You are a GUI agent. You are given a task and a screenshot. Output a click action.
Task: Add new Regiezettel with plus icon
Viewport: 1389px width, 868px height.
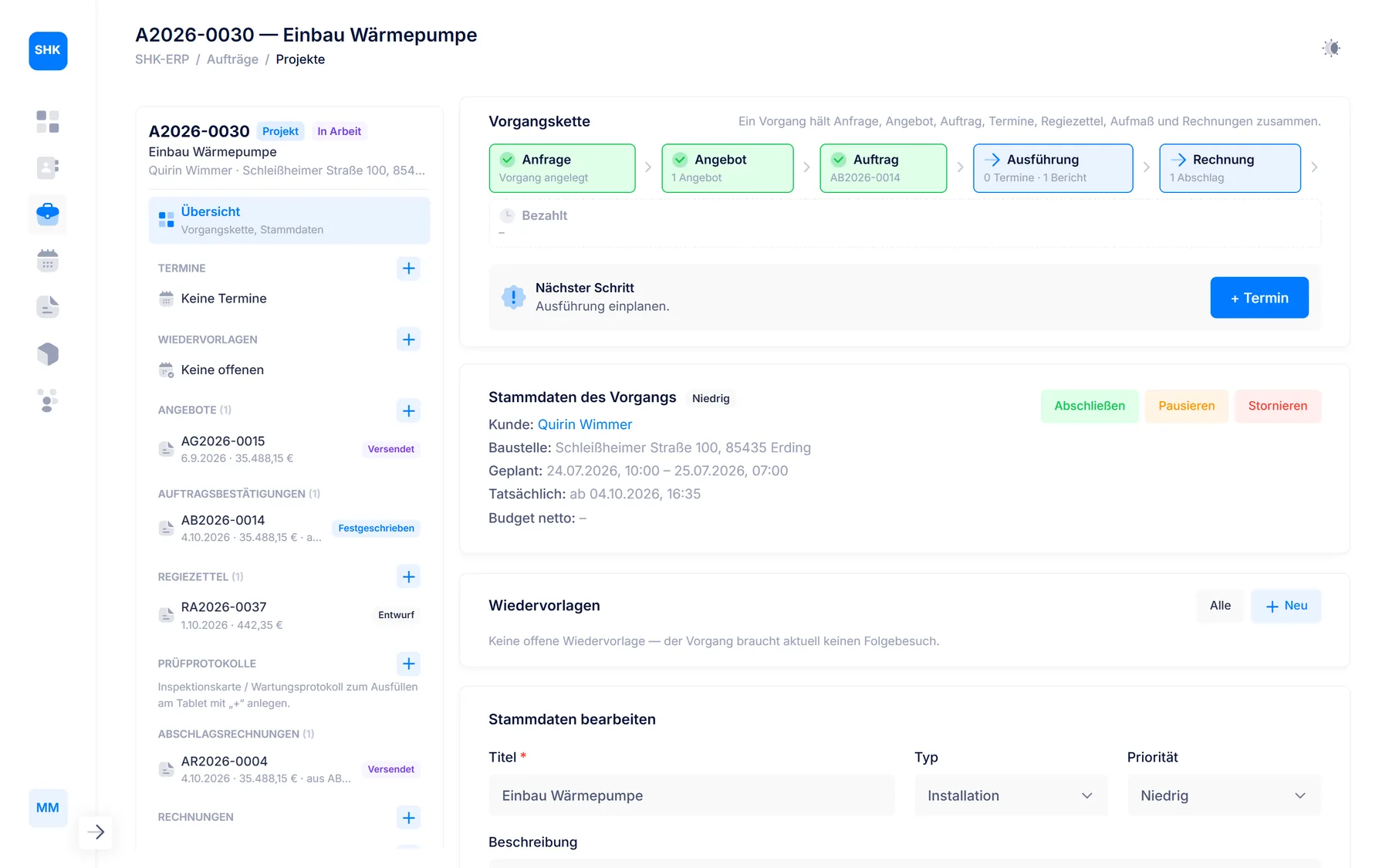click(x=408, y=576)
